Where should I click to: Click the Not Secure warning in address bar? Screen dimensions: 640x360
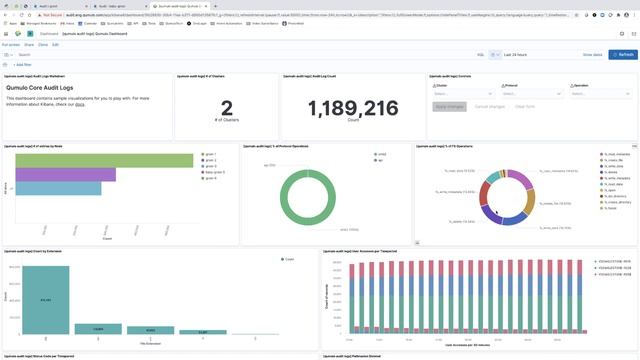(50, 15)
